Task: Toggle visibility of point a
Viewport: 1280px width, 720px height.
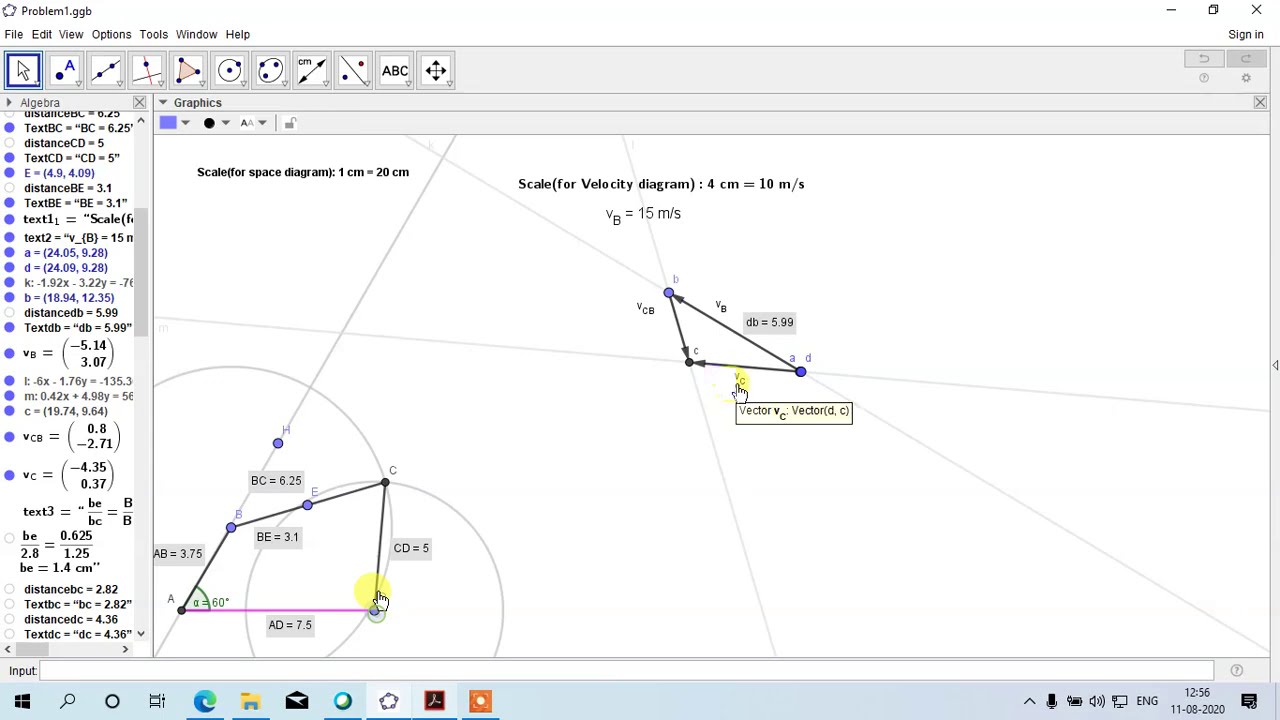Action: coord(10,253)
